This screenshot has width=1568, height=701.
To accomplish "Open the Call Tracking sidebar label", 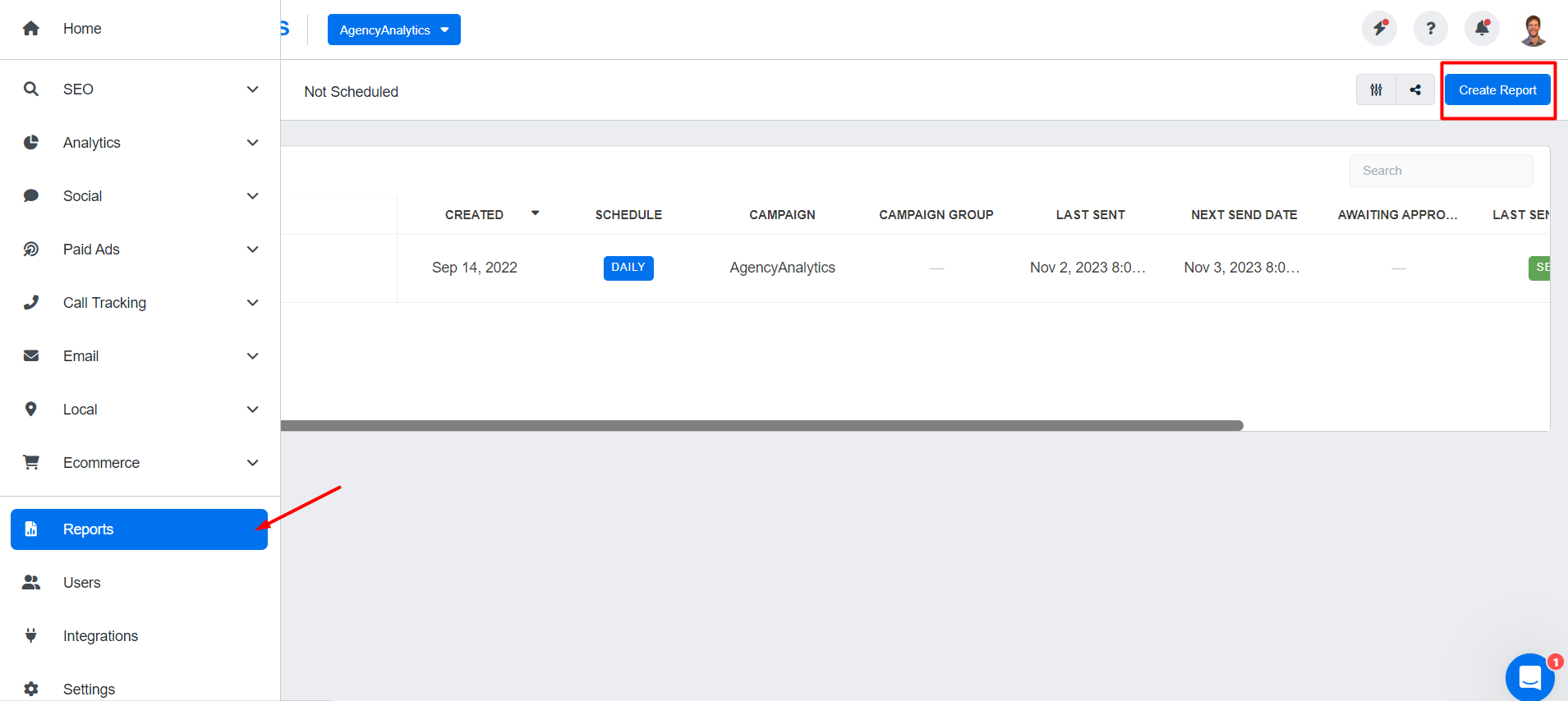I will pos(104,303).
